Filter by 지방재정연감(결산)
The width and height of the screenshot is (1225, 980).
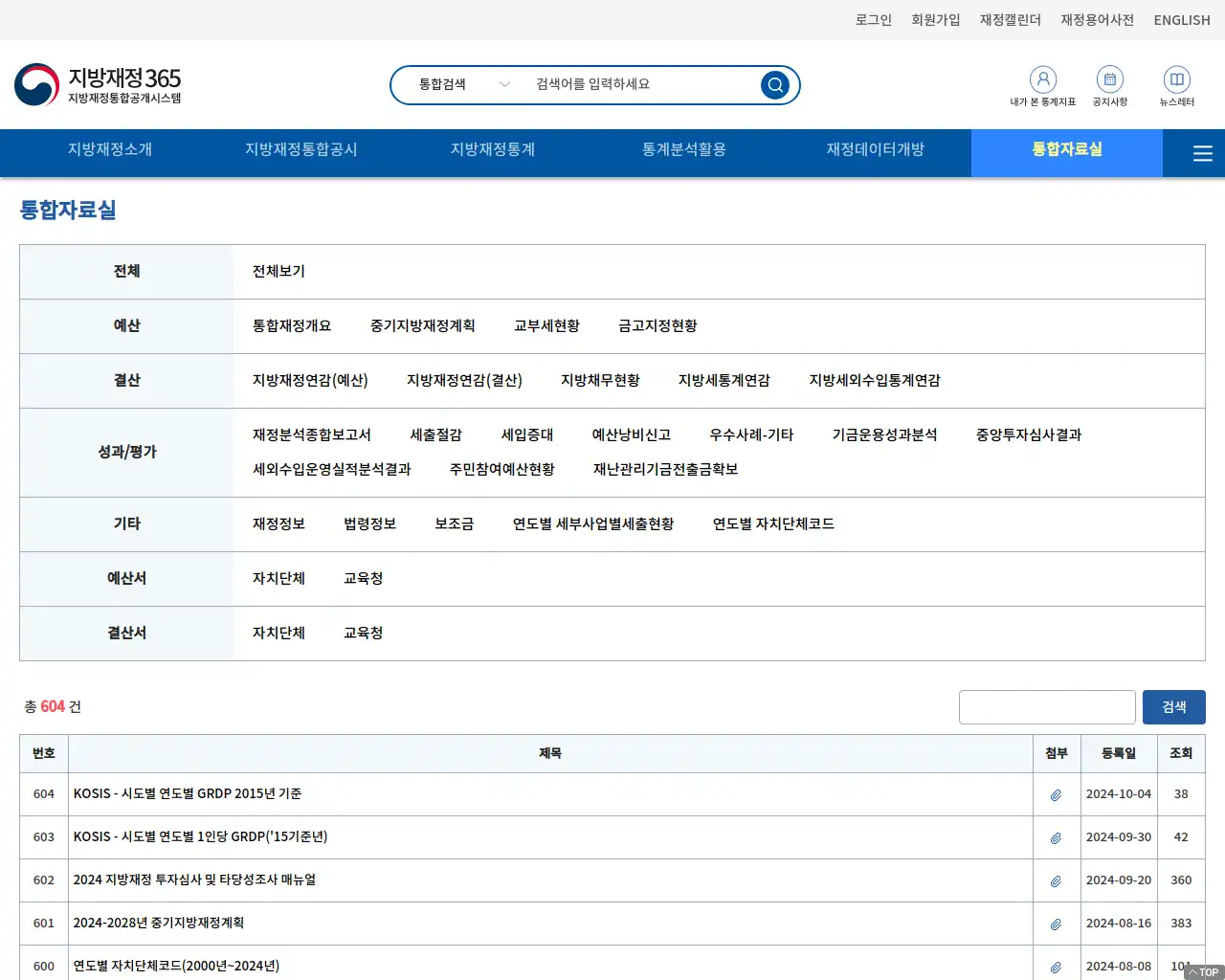click(465, 381)
